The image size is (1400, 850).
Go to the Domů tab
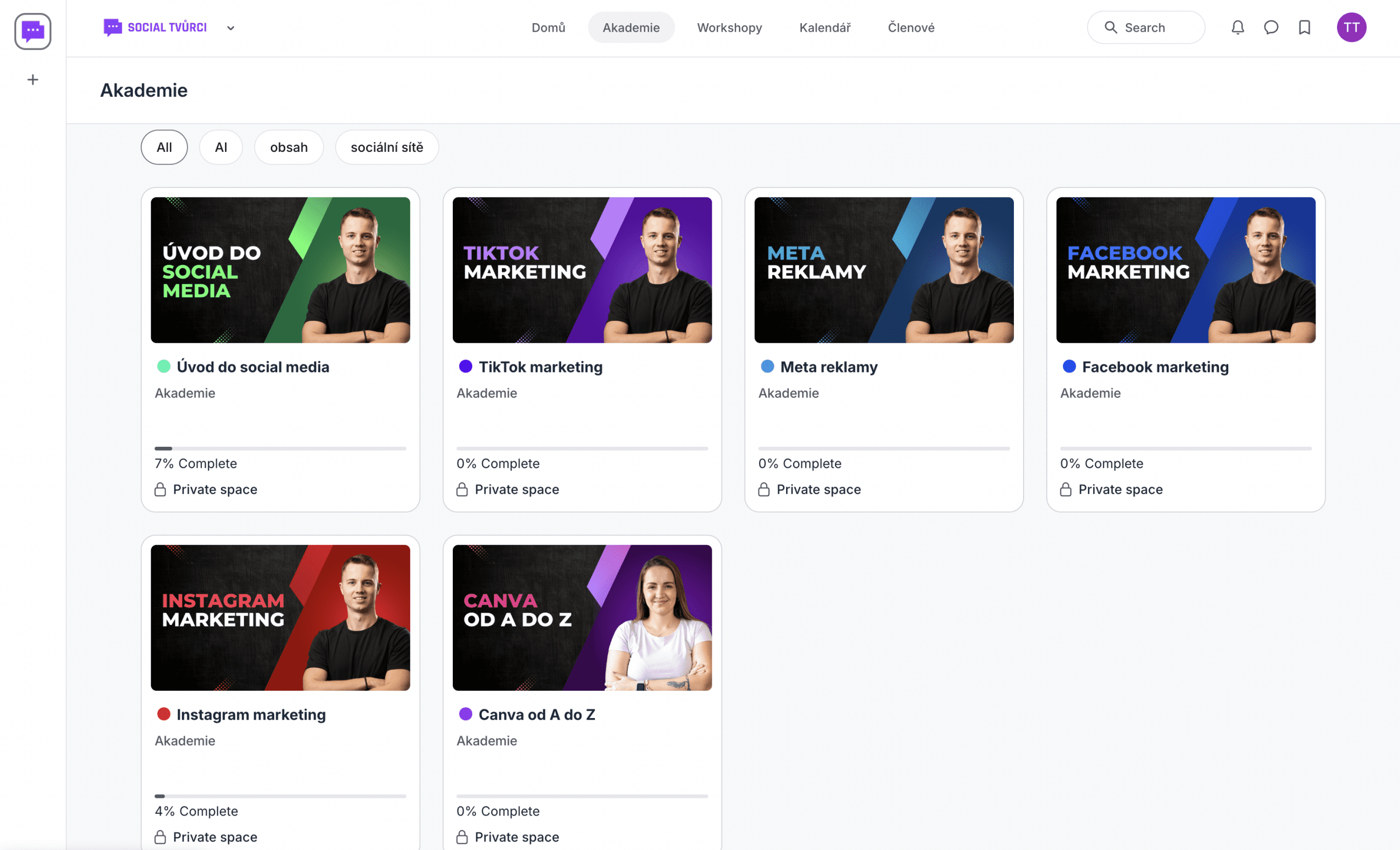click(548, 27)
